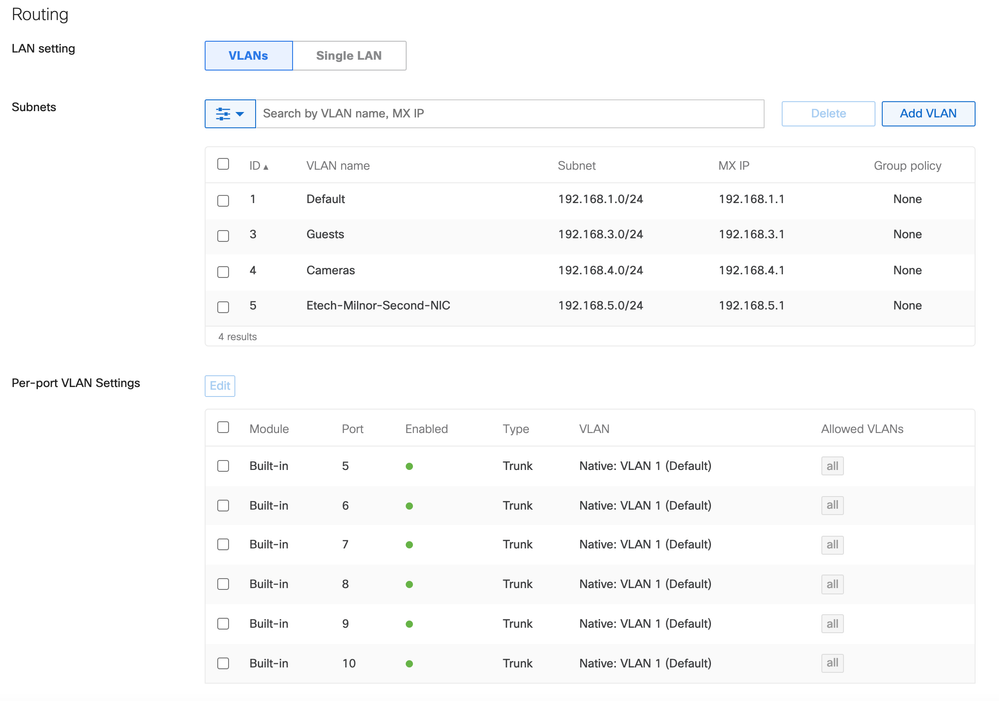Click the green enabled dot for port 5
999x701 pixels.
(409, 467)
